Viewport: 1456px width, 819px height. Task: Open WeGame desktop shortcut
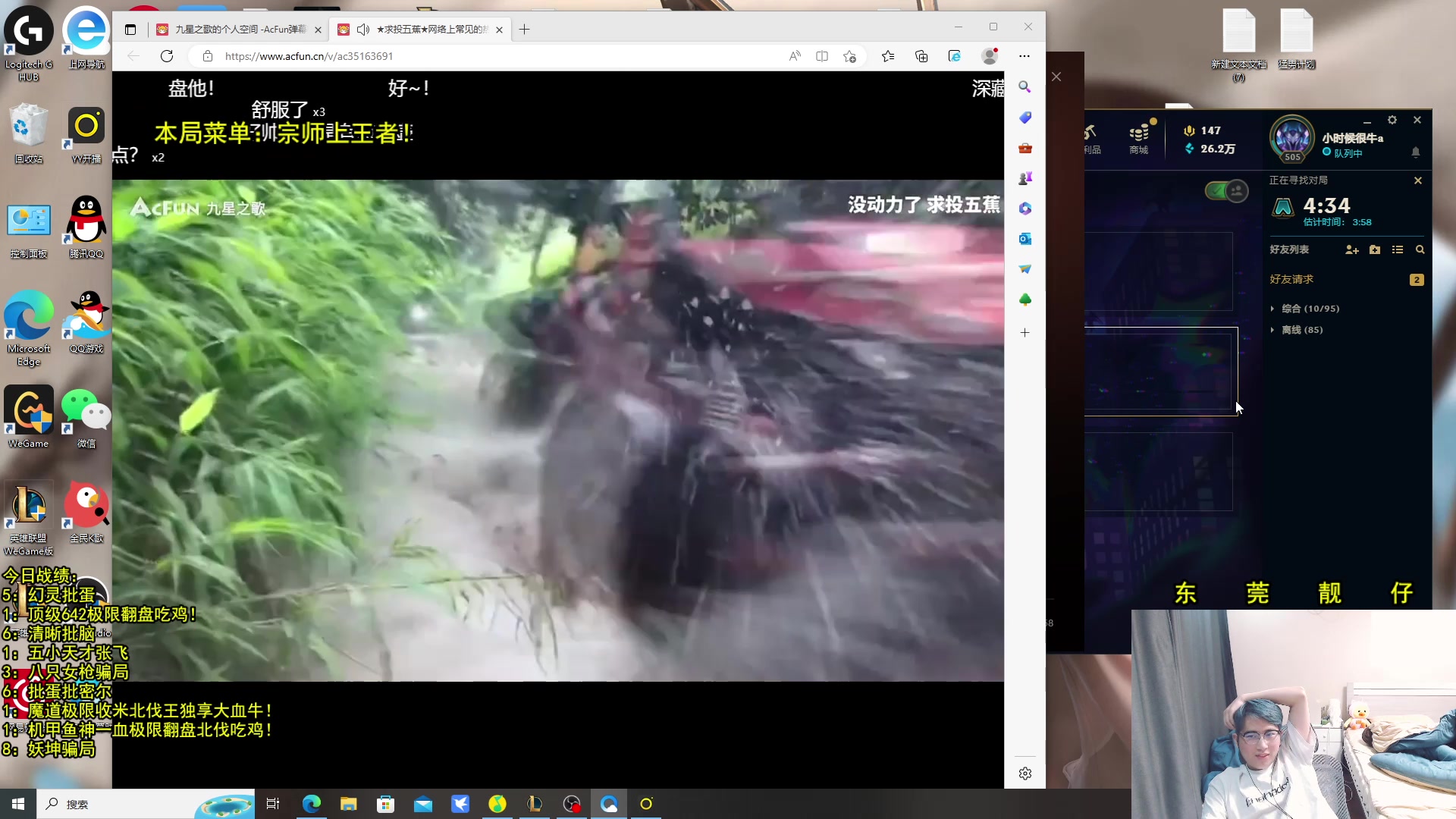29,417
